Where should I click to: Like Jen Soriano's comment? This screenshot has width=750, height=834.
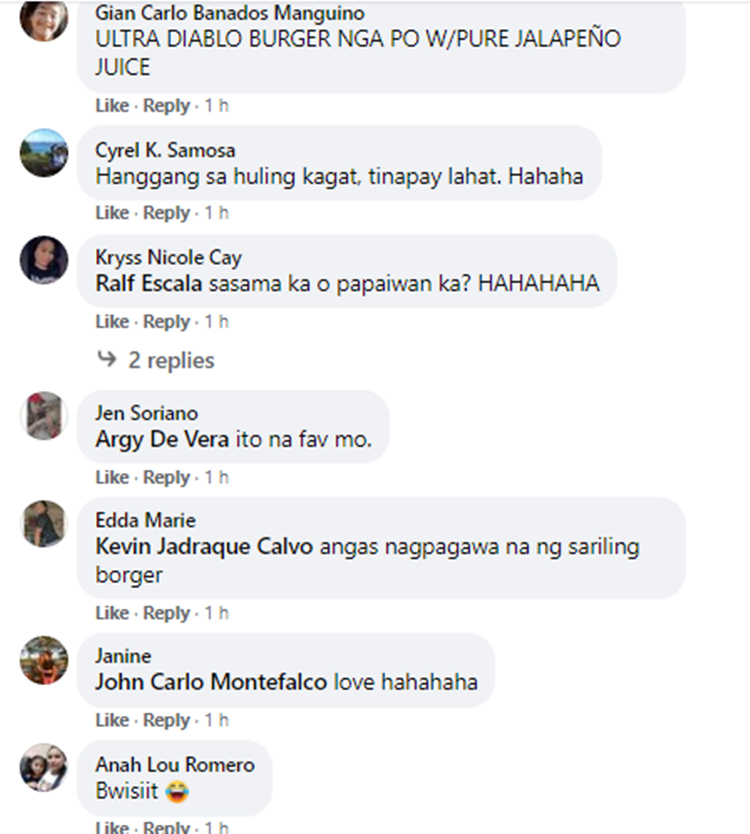[112, 477]
